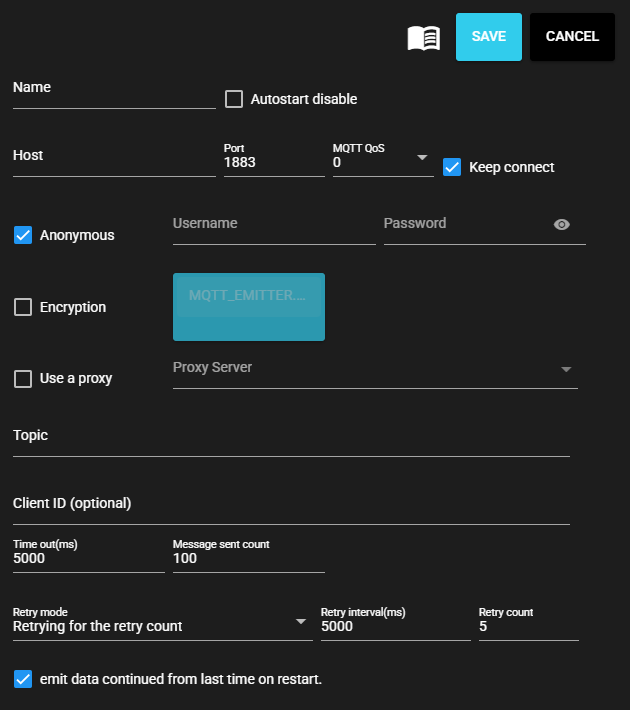Enable the Use a proxy checkbox
This screenshot has height=710, width=630.
pyautogui.click(x=23, y=379)
